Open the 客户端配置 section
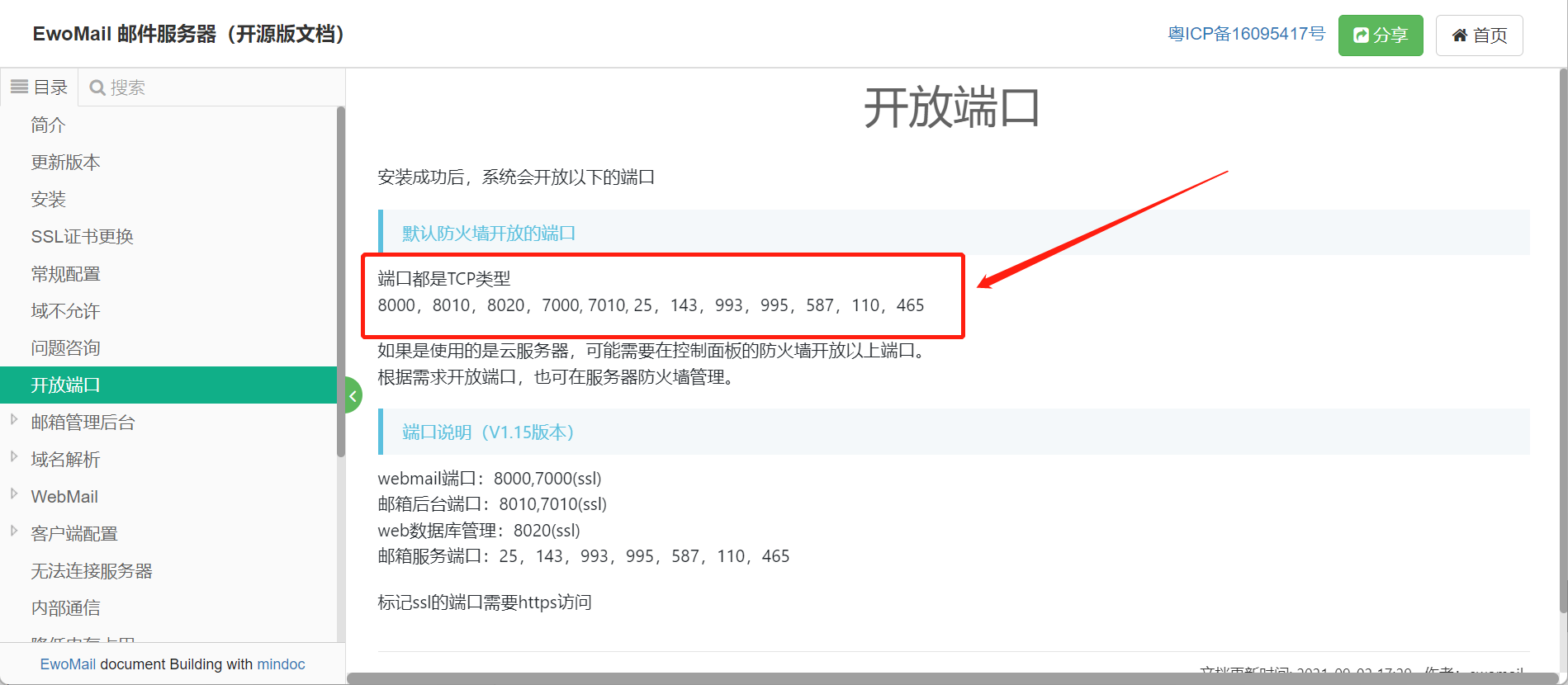1568x685 pixels. tap(74, 534)
